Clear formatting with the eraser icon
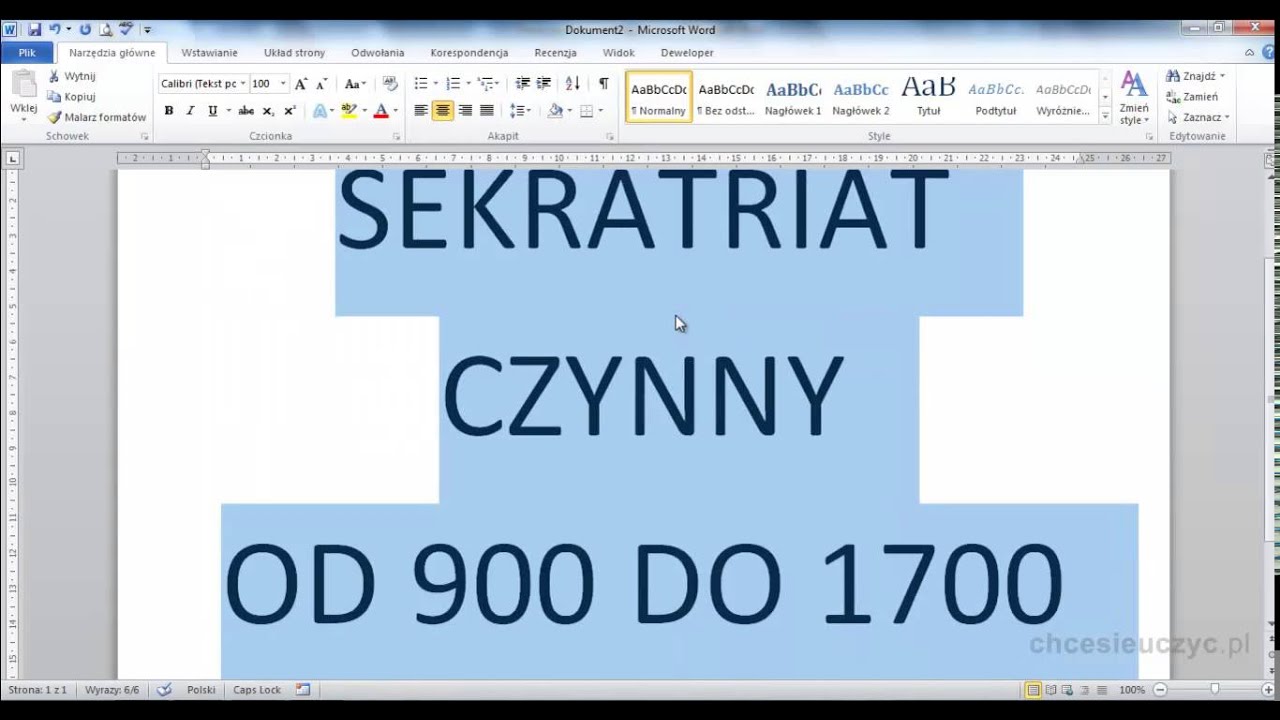Image resolution: width=1280 pixels, height=720 pixels. pyautogui.click(x=390, y=84)
